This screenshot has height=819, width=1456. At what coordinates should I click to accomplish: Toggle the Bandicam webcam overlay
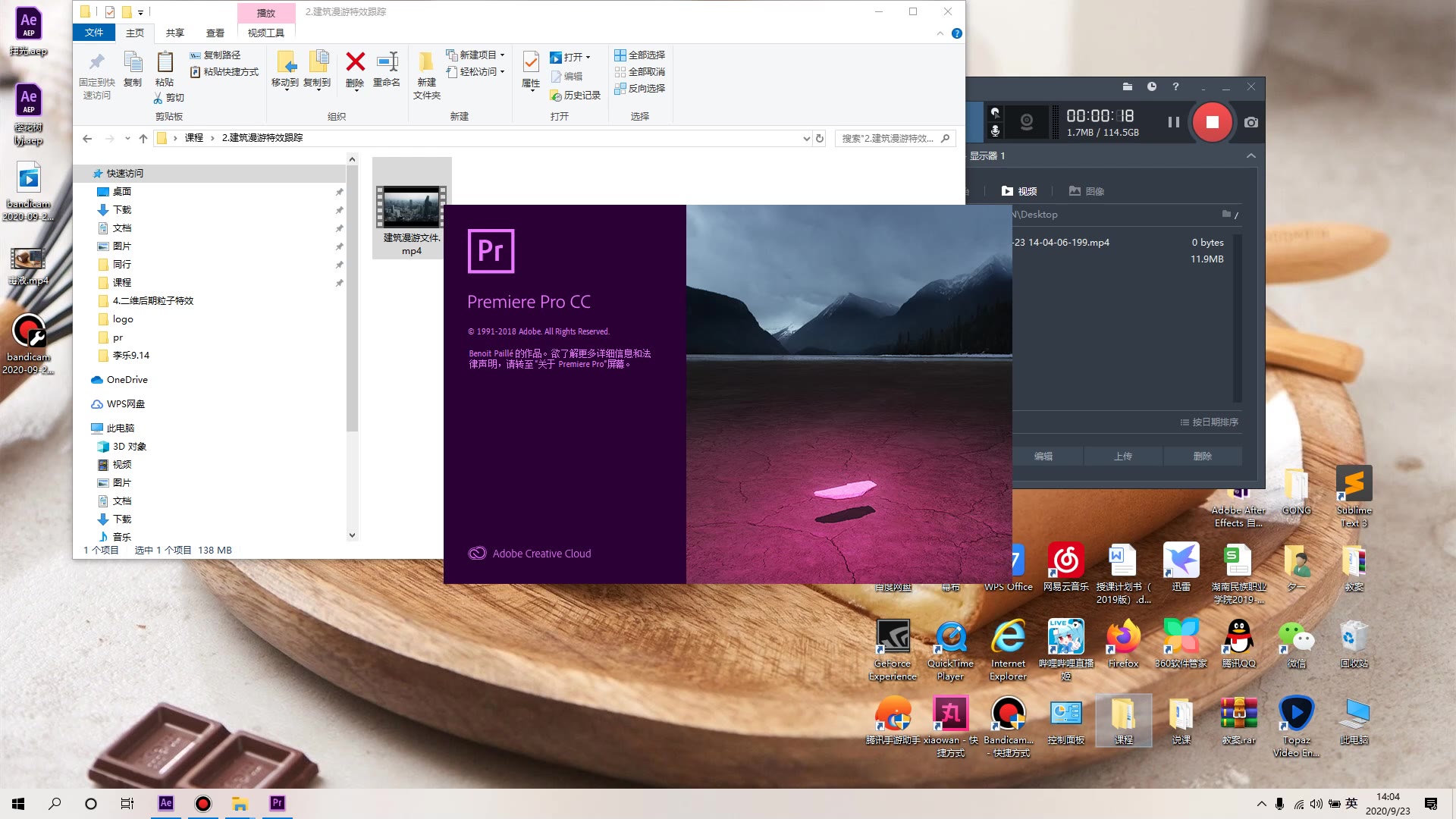1026,122
